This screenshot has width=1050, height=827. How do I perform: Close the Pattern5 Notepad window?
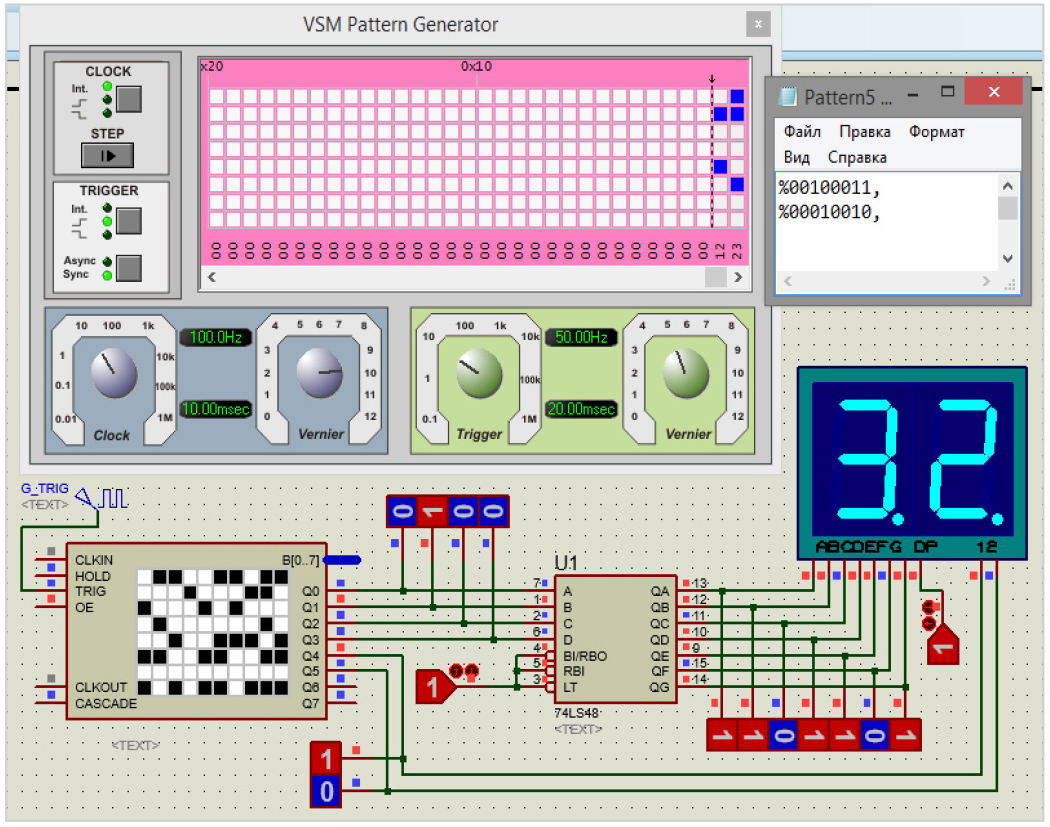click(x=994, y=92)
